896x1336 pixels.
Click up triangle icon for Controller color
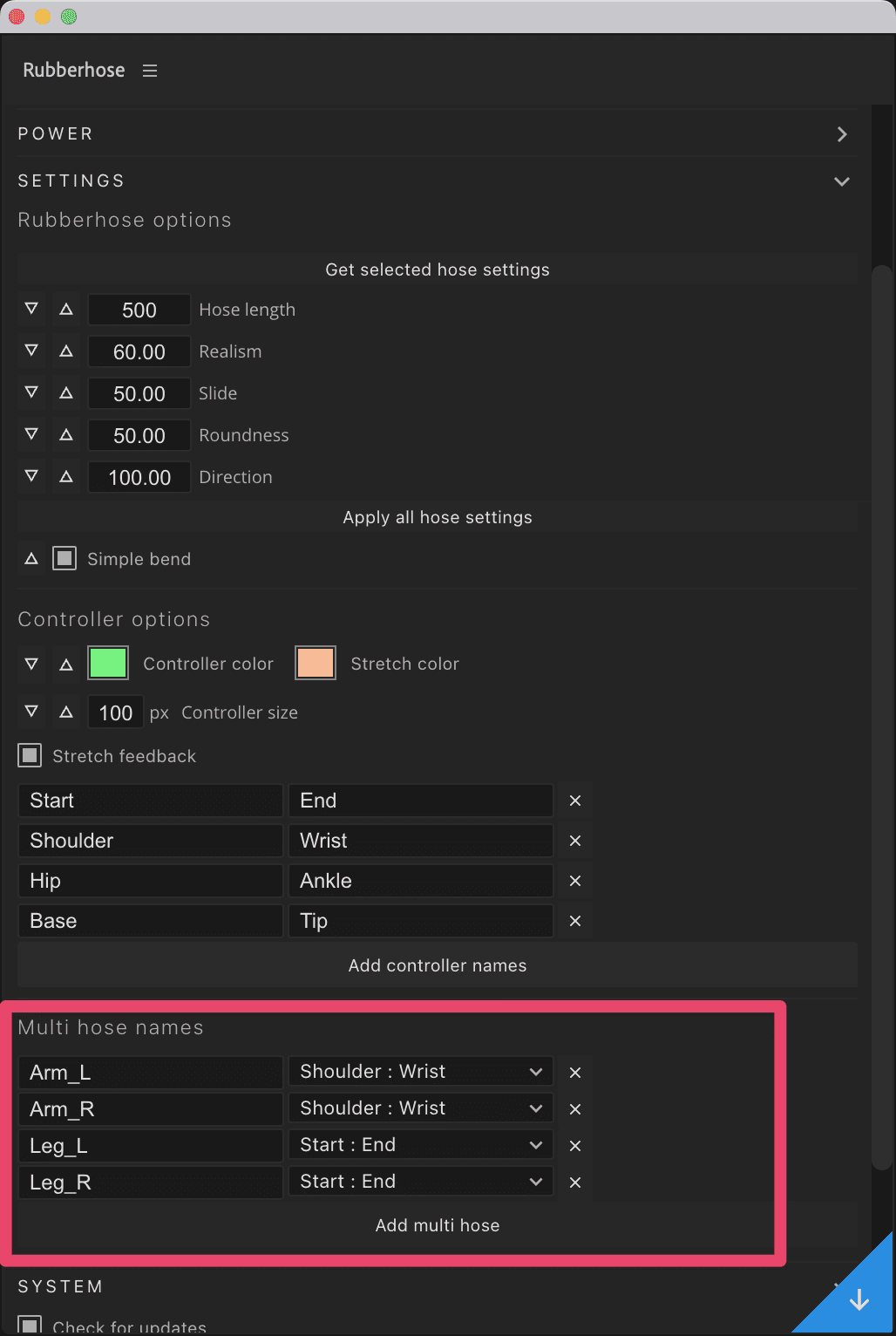coord(66,664)
